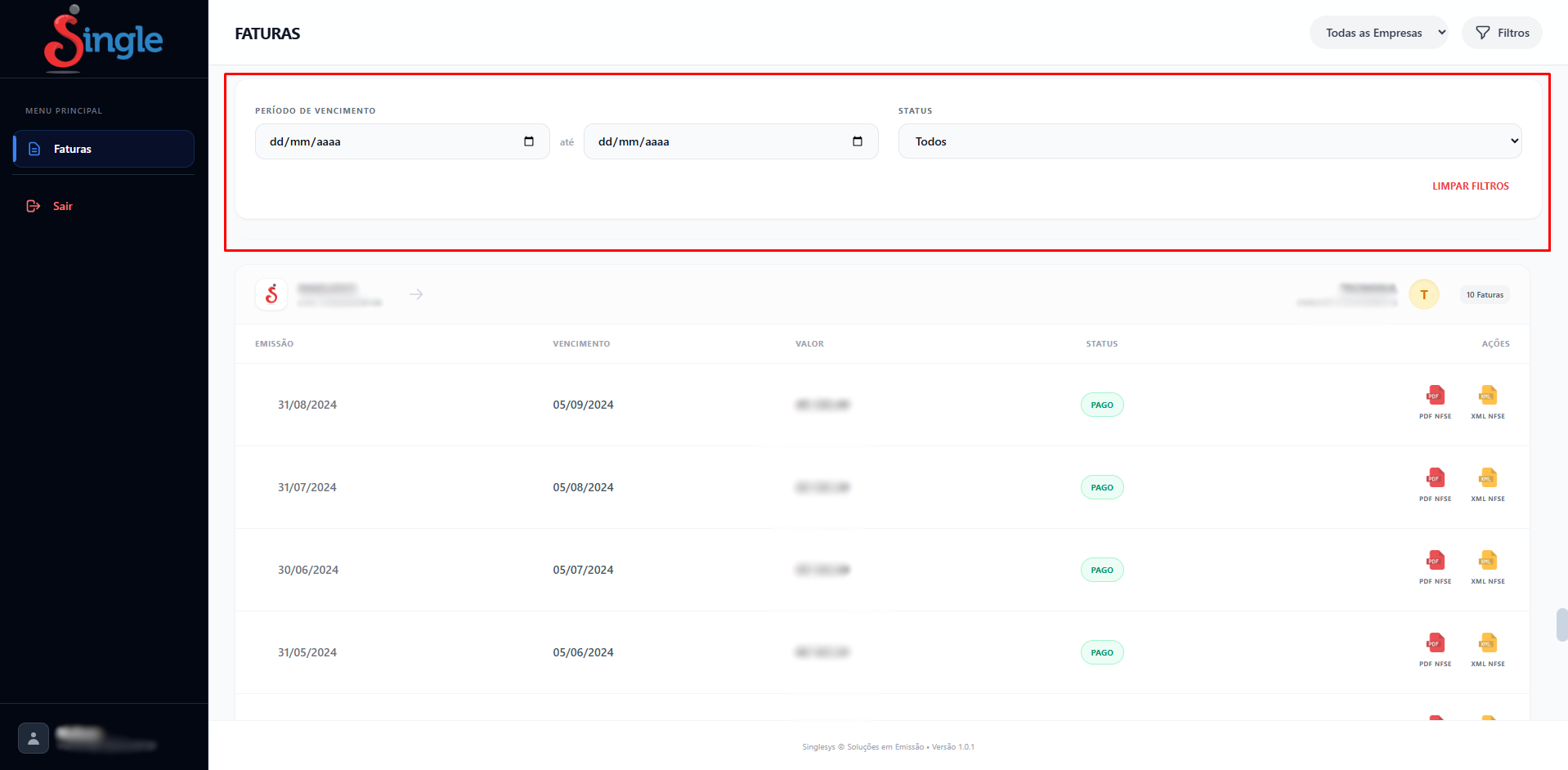This screenshot has height=770, width=1568.
Task: Download PDF NFSE for 30/06/2024 invoice
Action: [1436, 567]
